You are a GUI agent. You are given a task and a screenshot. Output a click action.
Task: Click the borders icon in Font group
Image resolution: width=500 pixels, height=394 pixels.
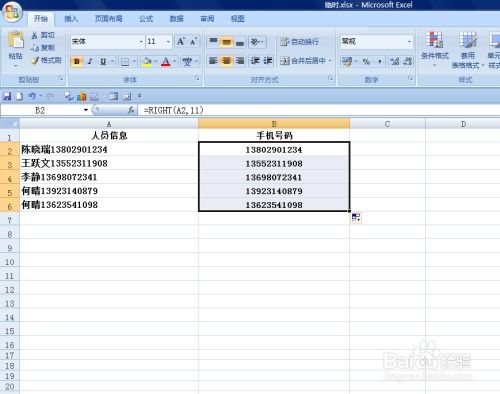[x=125, y=62]
